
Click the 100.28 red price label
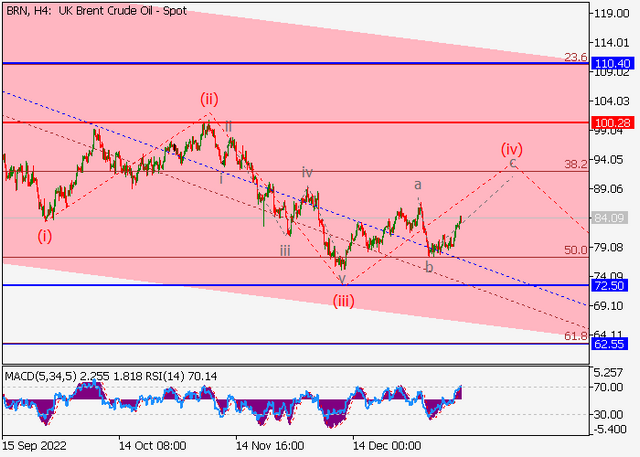[613, 123]
